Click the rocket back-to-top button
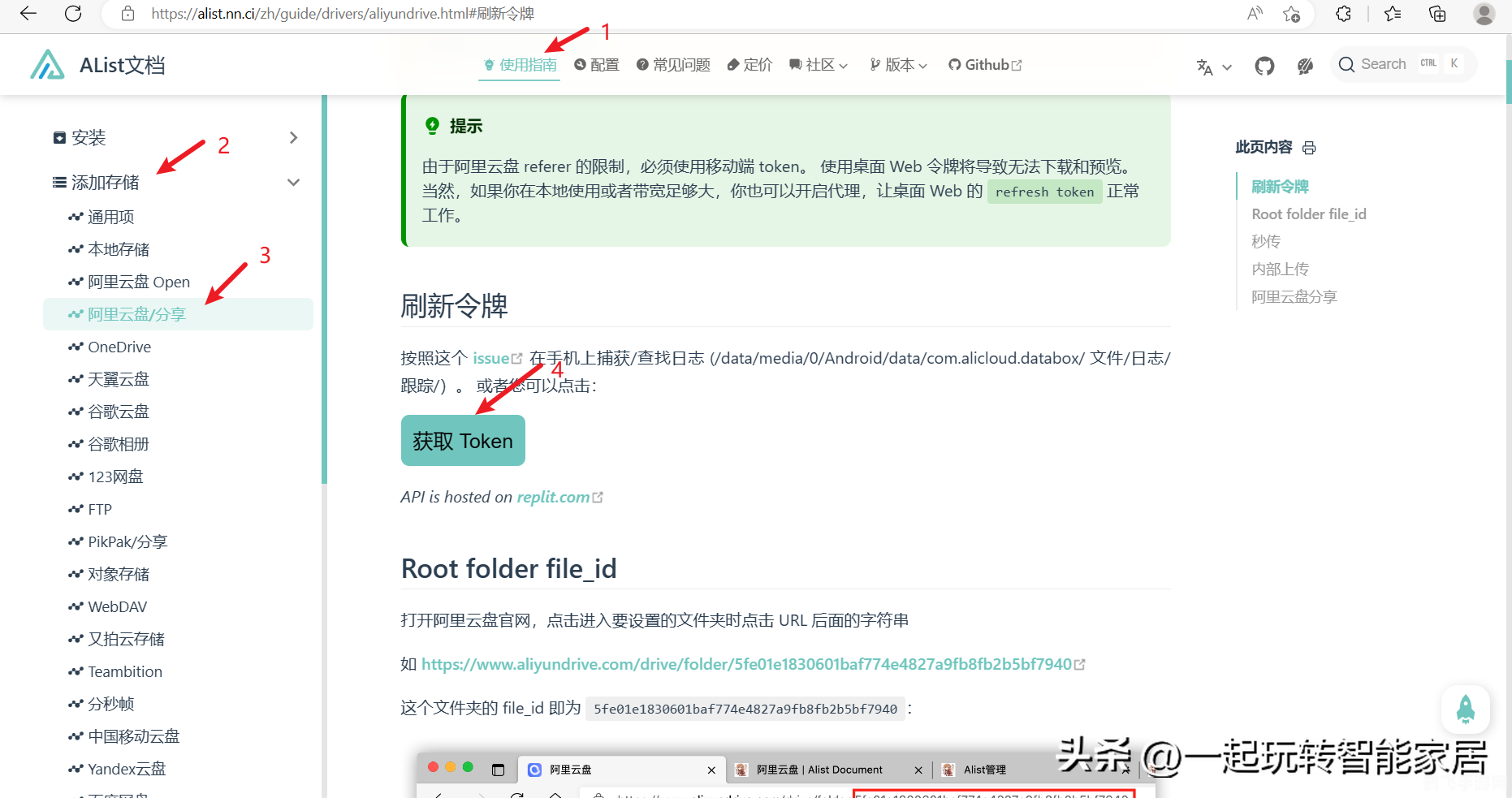 tap(1465, 709)
